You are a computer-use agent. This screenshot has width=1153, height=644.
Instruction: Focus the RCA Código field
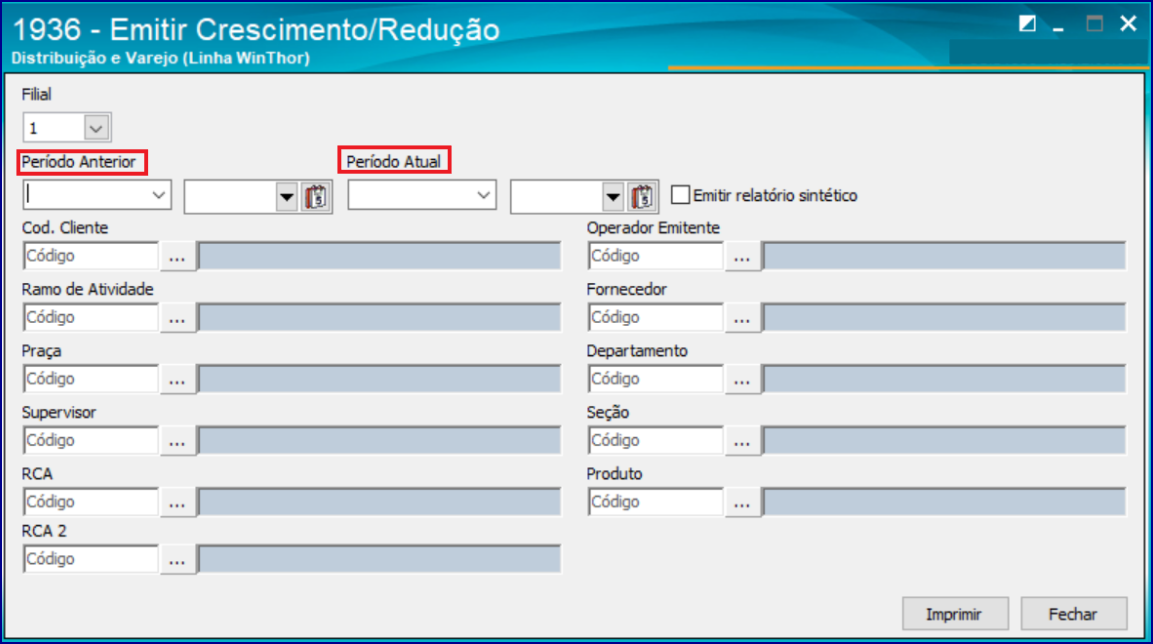click(90, 501)
